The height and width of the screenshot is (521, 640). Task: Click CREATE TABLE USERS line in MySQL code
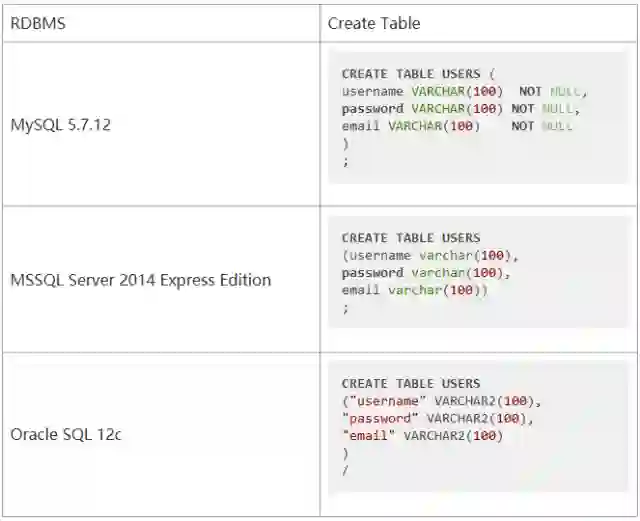point(418,74)
